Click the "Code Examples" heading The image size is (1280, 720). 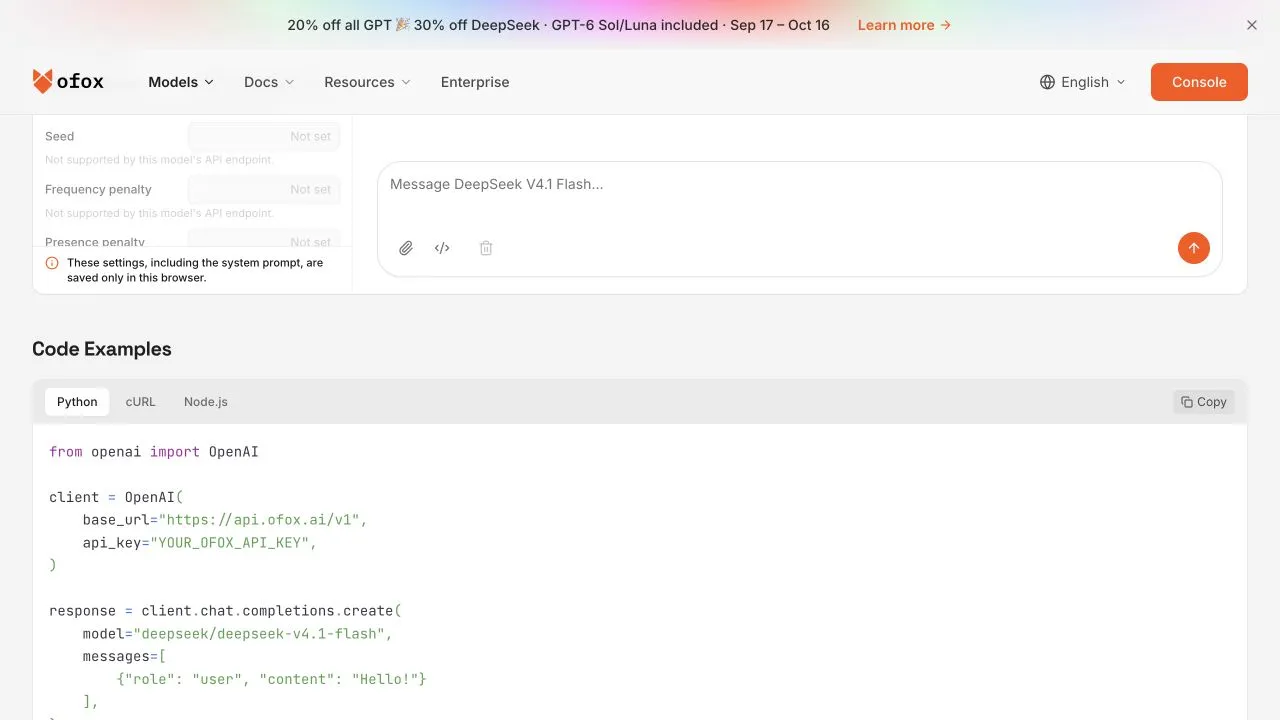coord(102,349)
